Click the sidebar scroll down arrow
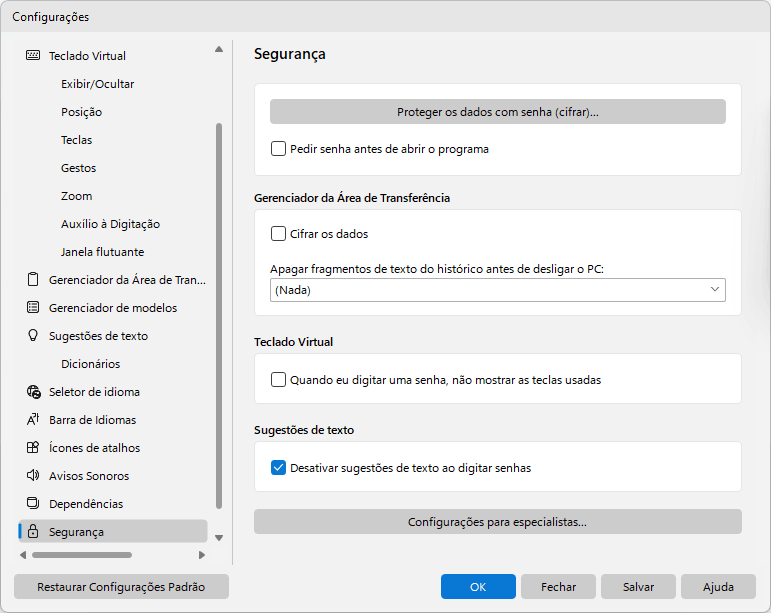771x613 pixels. click(x=219, y=538)
